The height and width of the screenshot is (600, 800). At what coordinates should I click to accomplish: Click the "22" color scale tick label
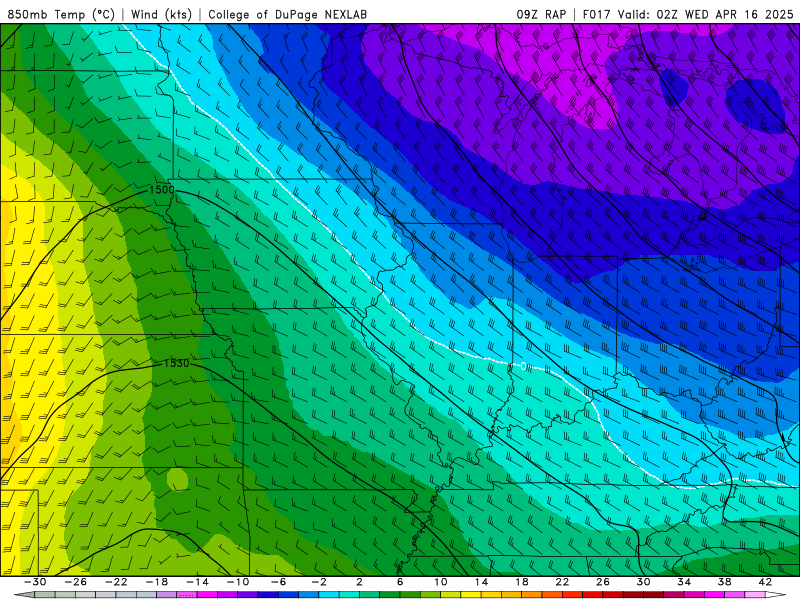(562, 582)
